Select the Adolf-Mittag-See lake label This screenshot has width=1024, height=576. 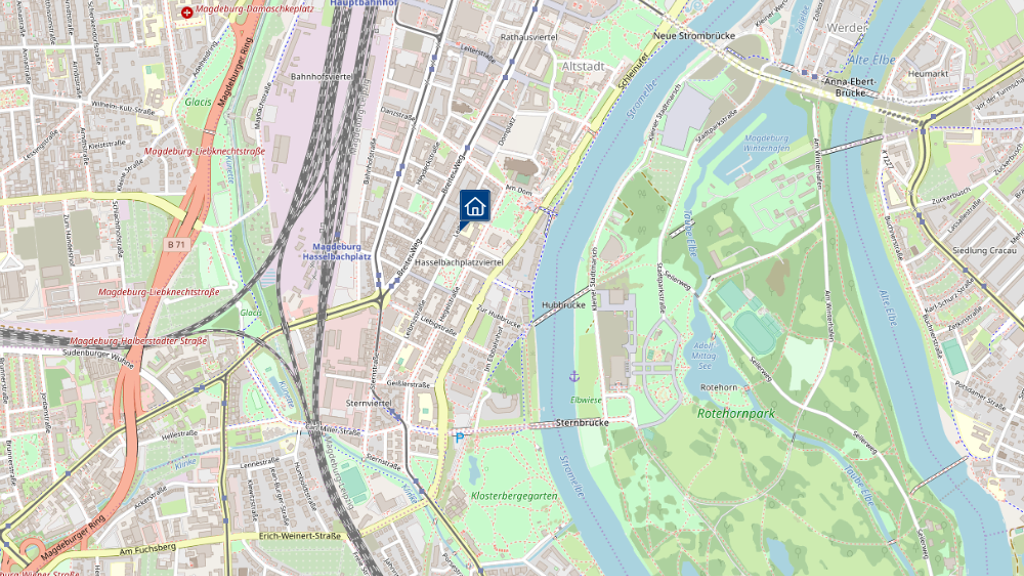pyautogui.click(x=704, y=357)
